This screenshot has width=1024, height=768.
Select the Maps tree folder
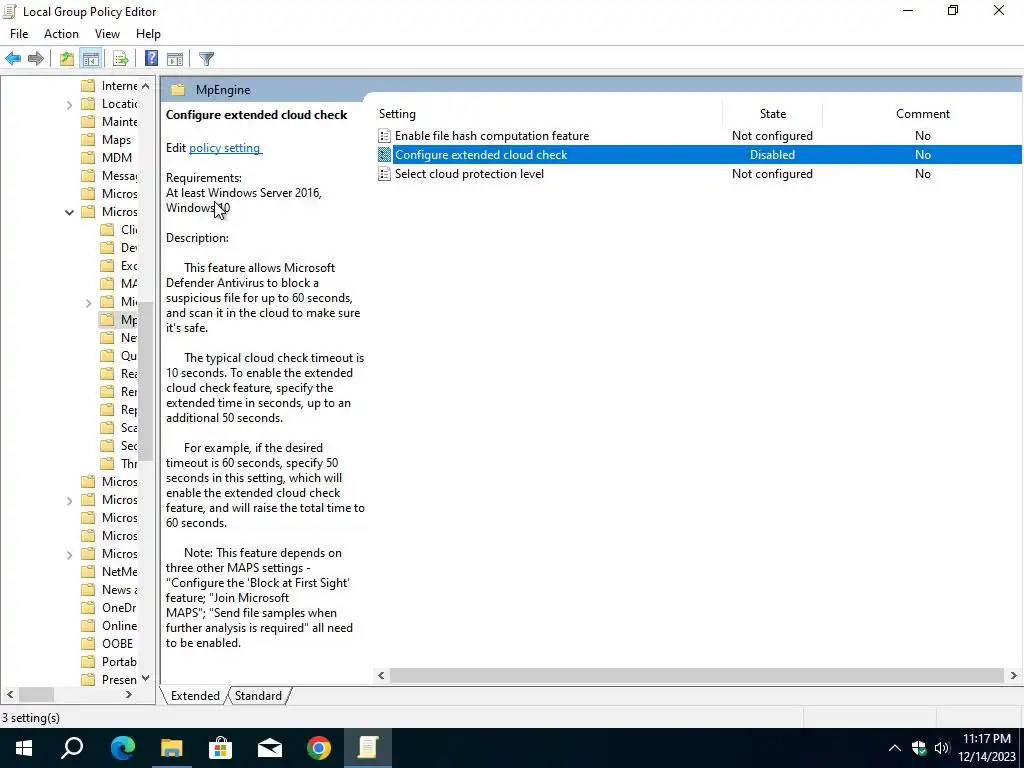(116, 140)
